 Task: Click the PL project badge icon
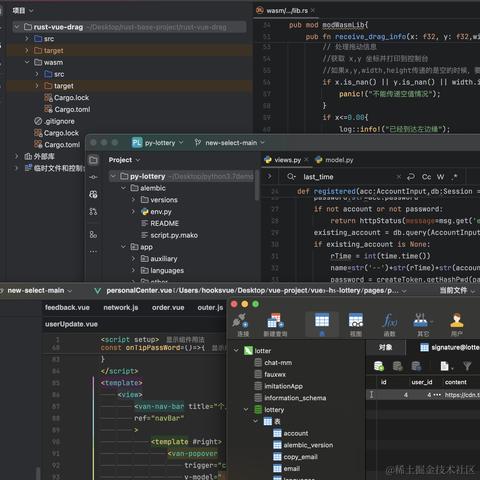[137, 143]
